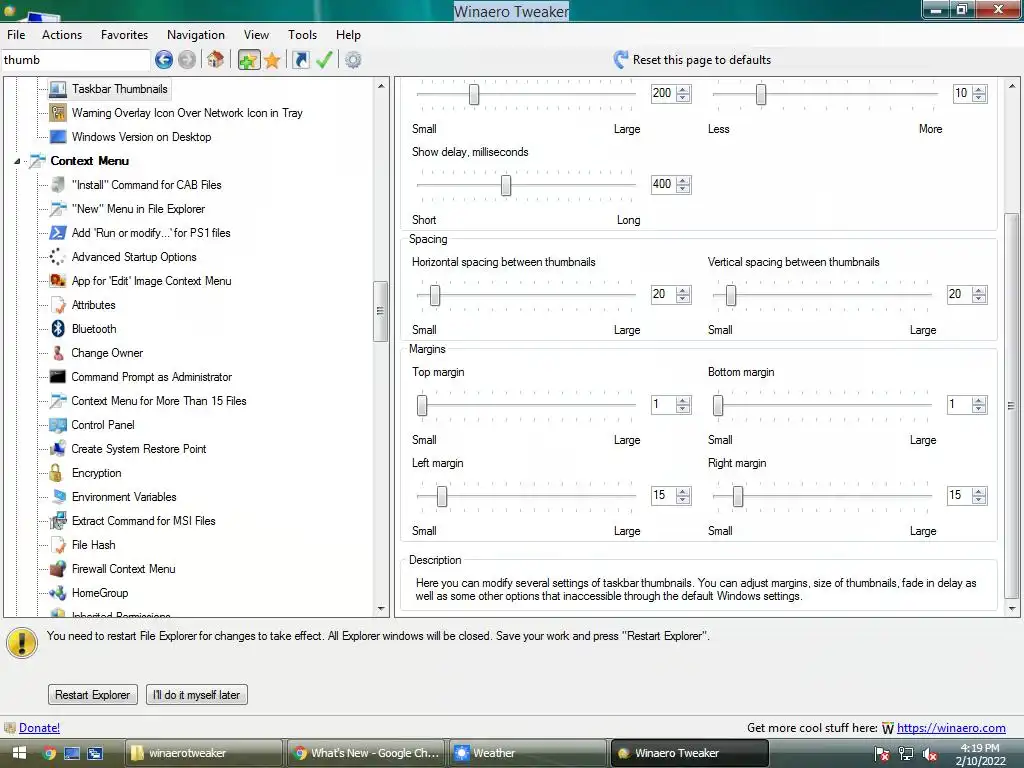Click the right panel scroll down arrow
1024x768 pixels.
(1012, 609)
